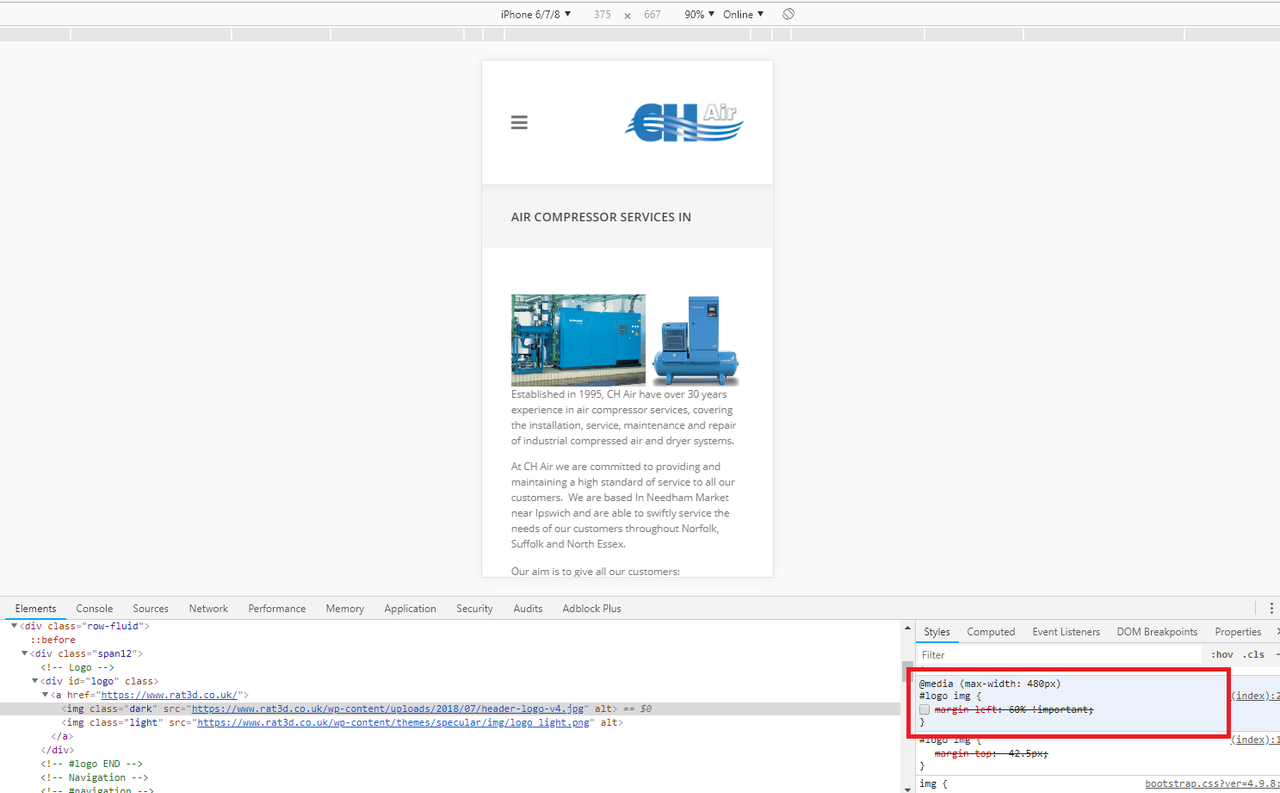This screenshot has height=793, width=1280.
Task: Click the AIR COMPRESSOR SERVICES IN heading
Action: pos(601,217)
